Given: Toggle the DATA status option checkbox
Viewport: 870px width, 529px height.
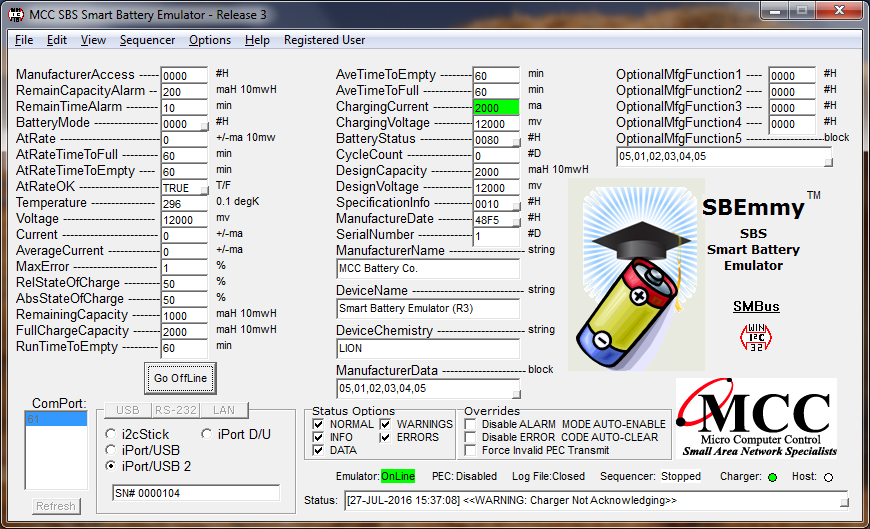Looking at the screenshot, I should (318, 450).
